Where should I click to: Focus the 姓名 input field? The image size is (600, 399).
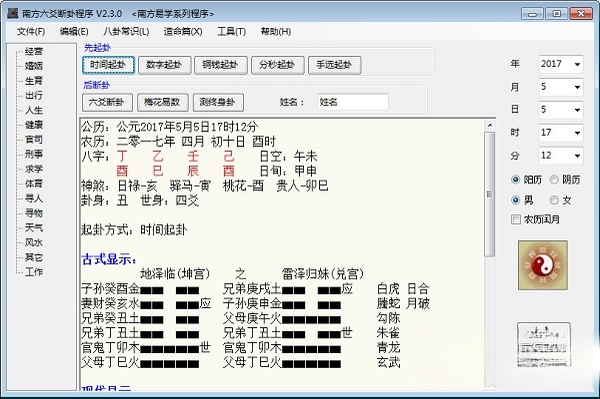tap(353, 102)
